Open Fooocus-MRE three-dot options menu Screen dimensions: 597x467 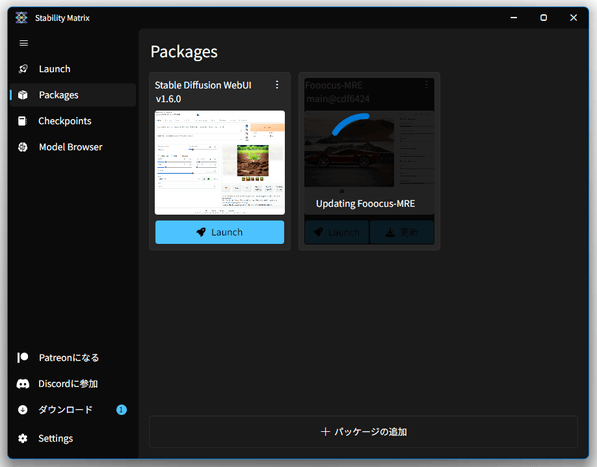pyautogui.click(x=426, y=85)
